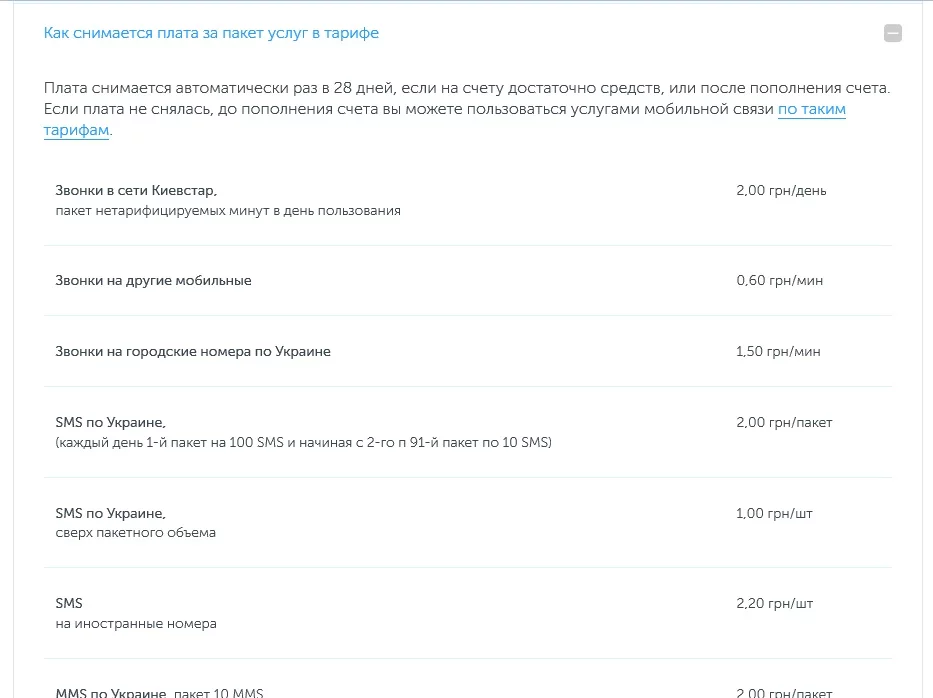Select "Звонки на городские номера по Украине"
The height and width of the screenshot is (698, 933).
pyautogui.click(x=193, y=351)
